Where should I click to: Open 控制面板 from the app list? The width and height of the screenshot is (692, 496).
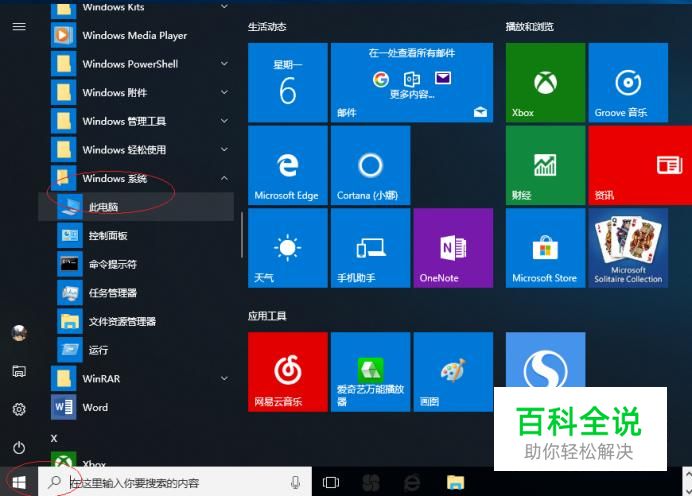click(136, 235)
